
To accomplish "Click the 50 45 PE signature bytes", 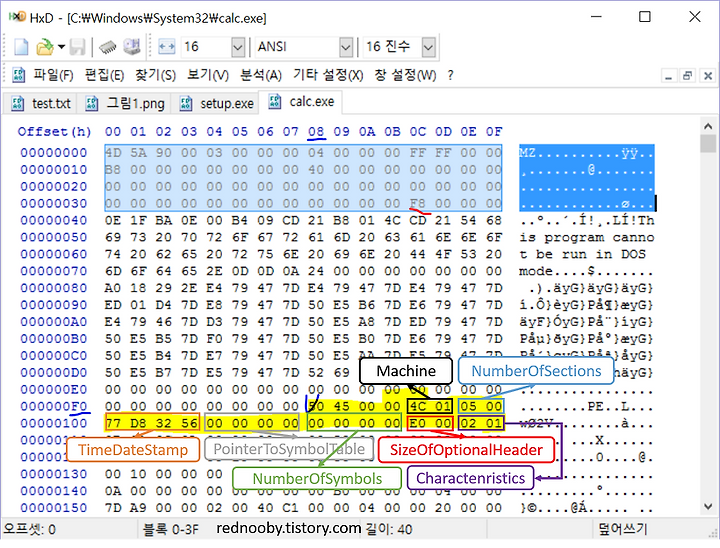I will click(329, 407).
